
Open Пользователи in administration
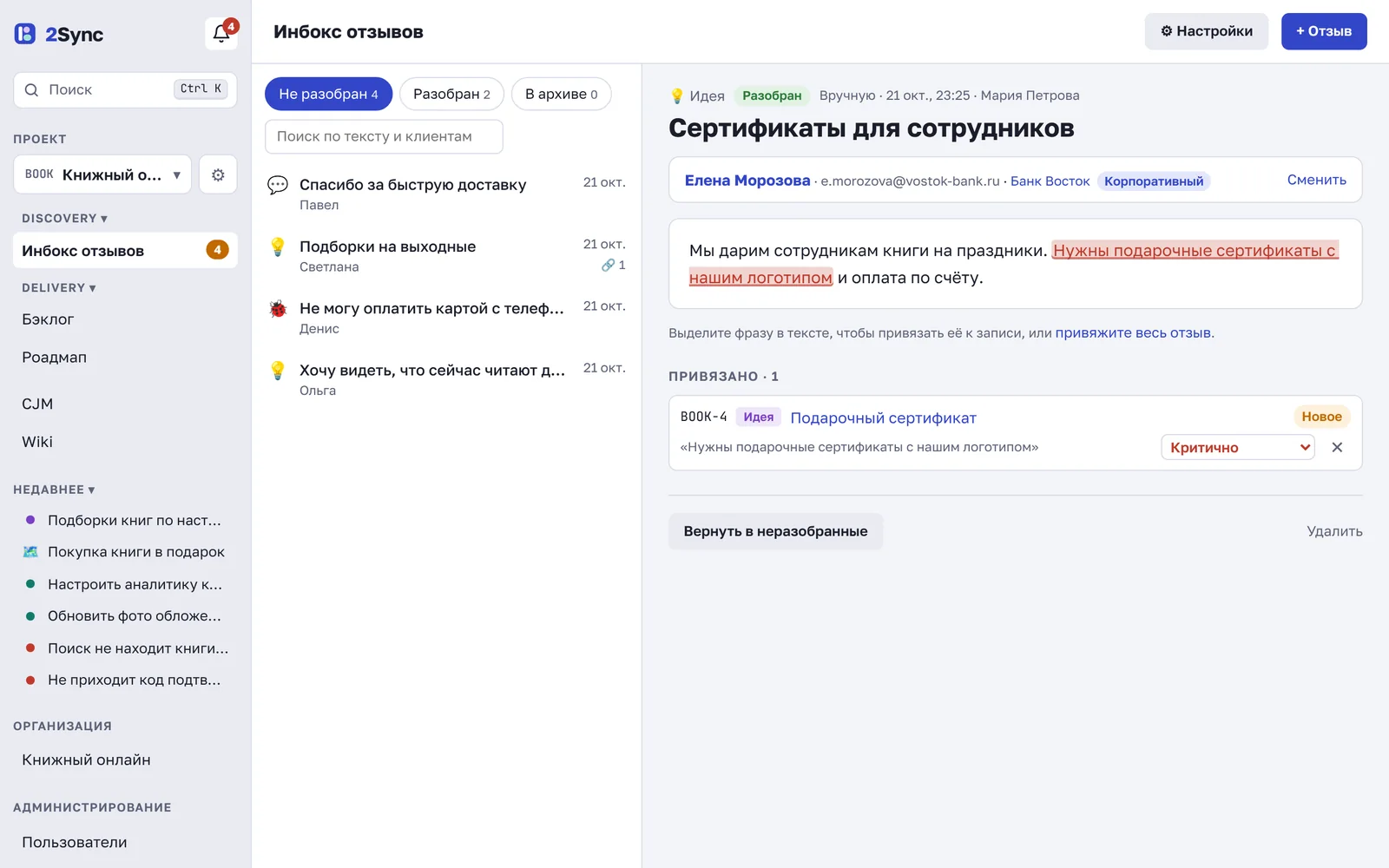[125, 842]
